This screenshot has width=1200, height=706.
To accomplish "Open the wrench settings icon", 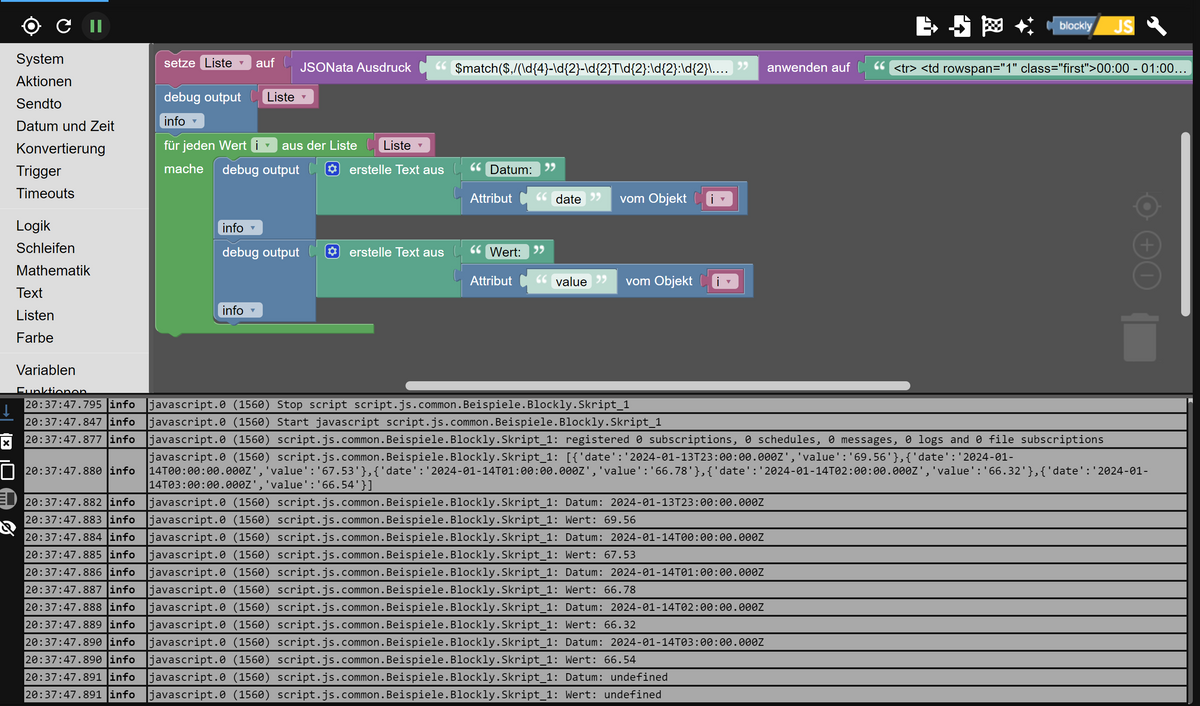I will [1157, 26].
